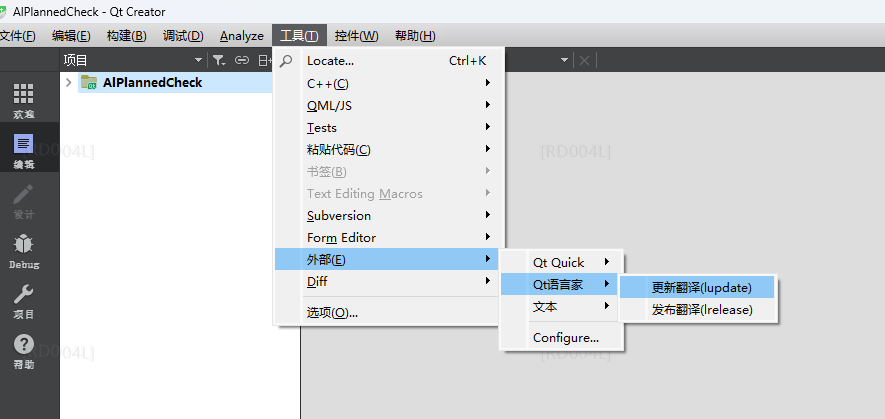Expand the QML/JS submenu
This screenshot has height=419, width=885.
coord(388,105)
